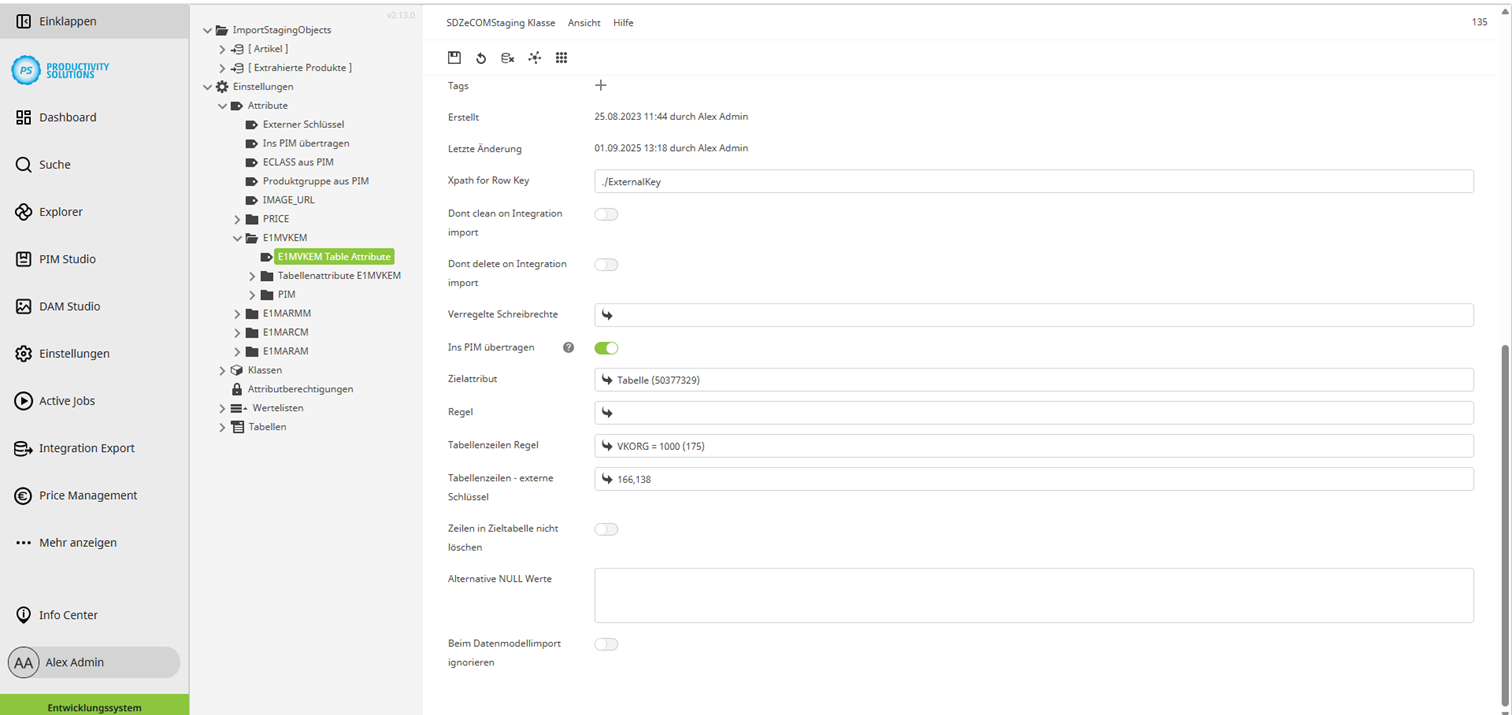This screenshot has width=1512, height=715.
Task: Enable 'Dont clean on Integration import'
Action: [606, 213]
